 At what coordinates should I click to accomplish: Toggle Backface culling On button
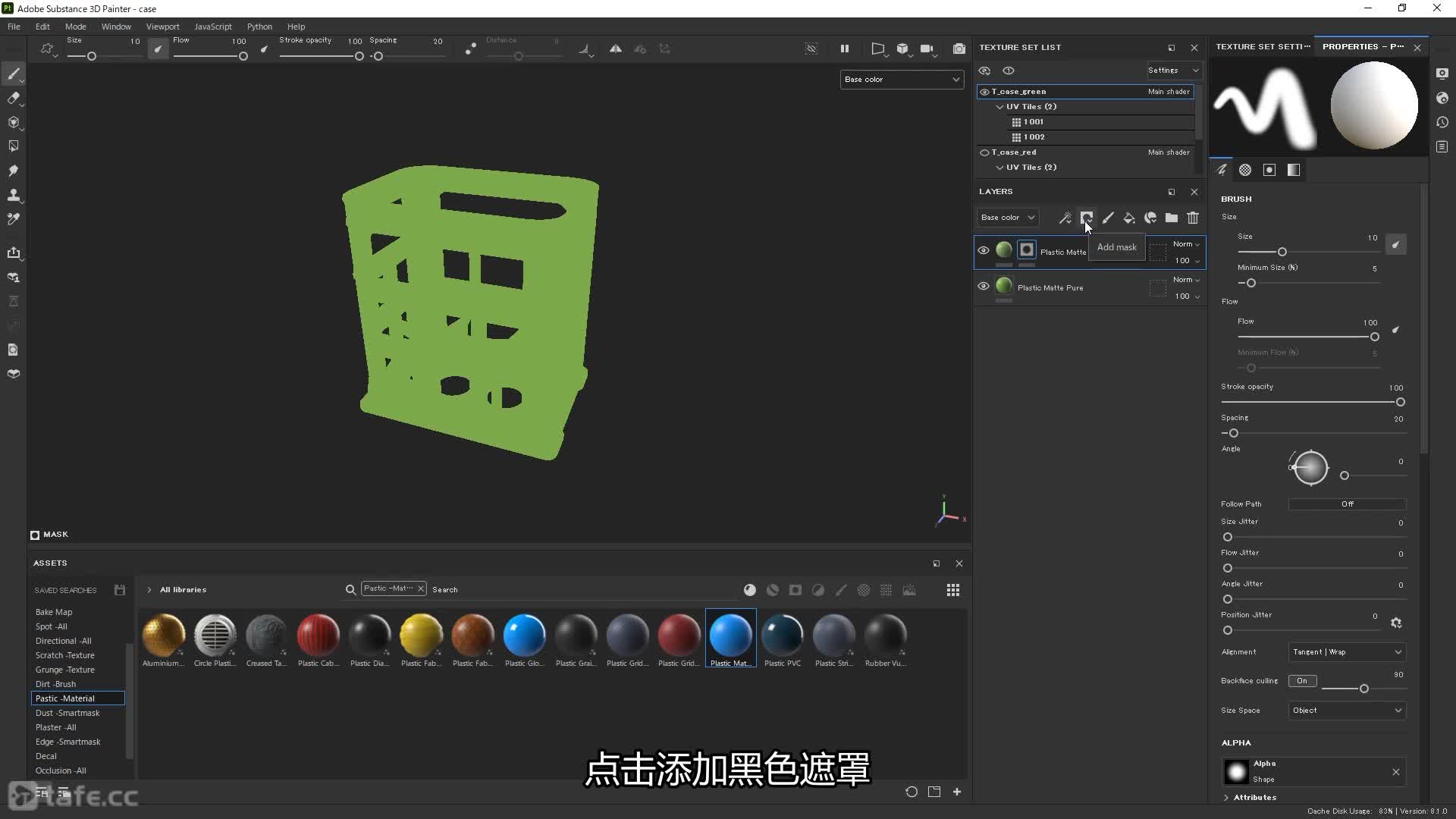pos(1302,681)
